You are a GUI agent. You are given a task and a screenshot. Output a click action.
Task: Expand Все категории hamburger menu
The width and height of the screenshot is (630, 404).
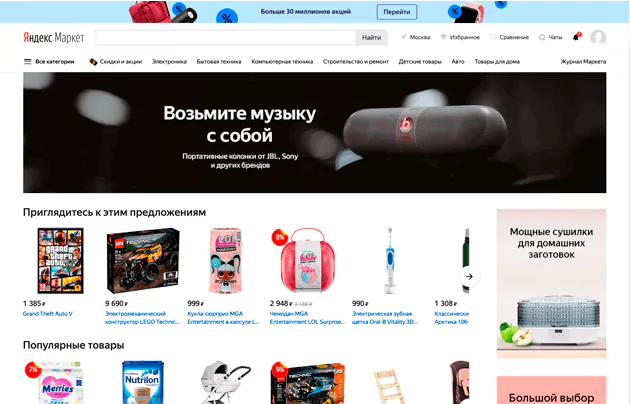(x=27, y=61)
